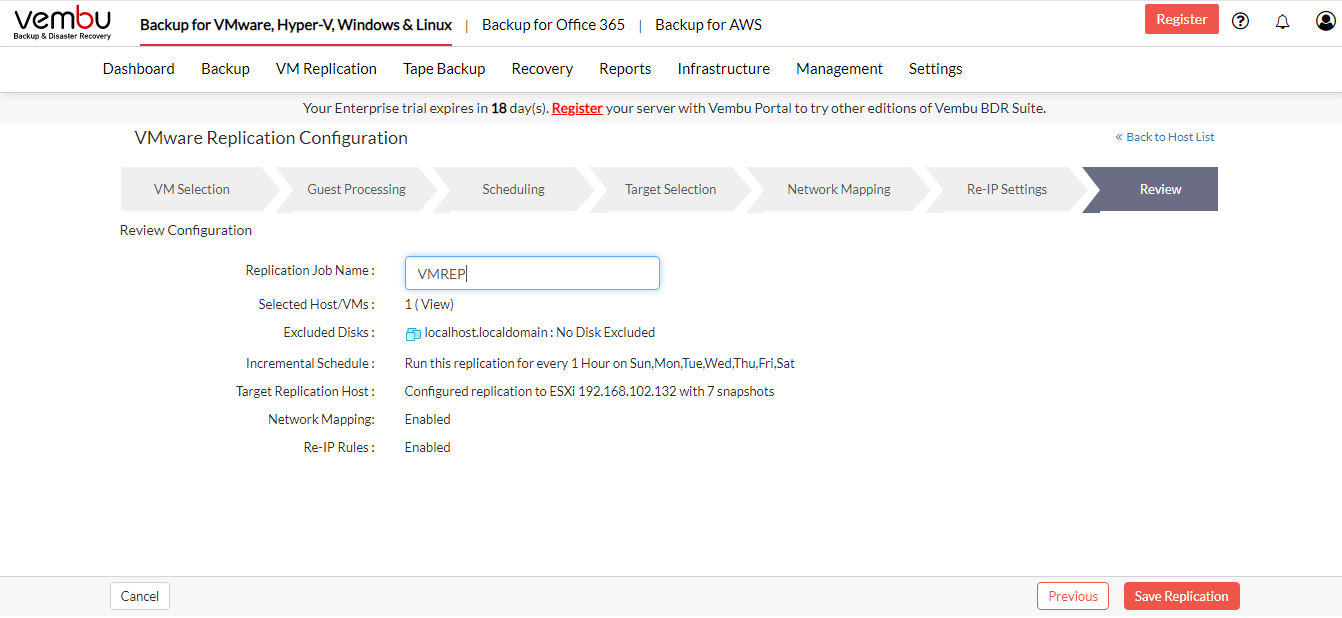1342x618 pixels.
Task: Open the VM Replication menu
Action: click(x=326, y=69)
